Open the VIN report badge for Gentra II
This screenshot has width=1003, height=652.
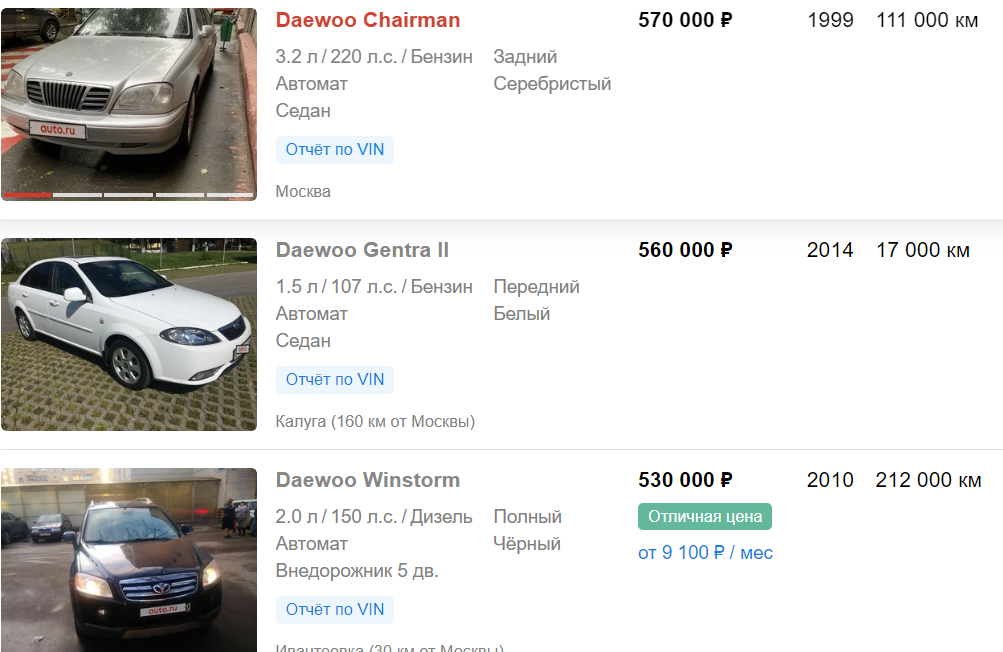coord(335,380)
